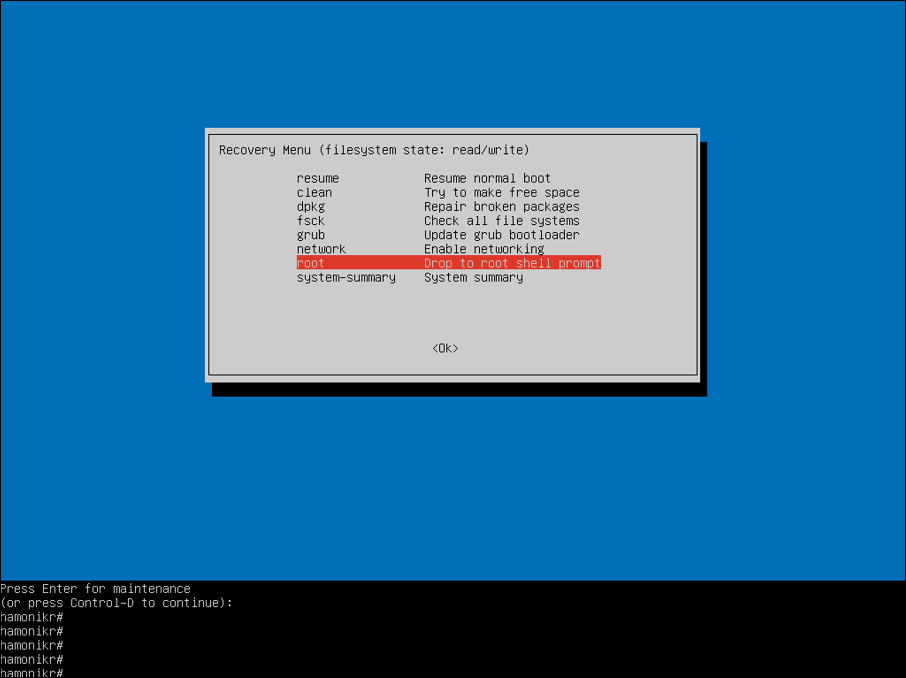This screenshot has width=906, height=678.
Task: Select the grub menu entry
Action: (x=311, y=235)
